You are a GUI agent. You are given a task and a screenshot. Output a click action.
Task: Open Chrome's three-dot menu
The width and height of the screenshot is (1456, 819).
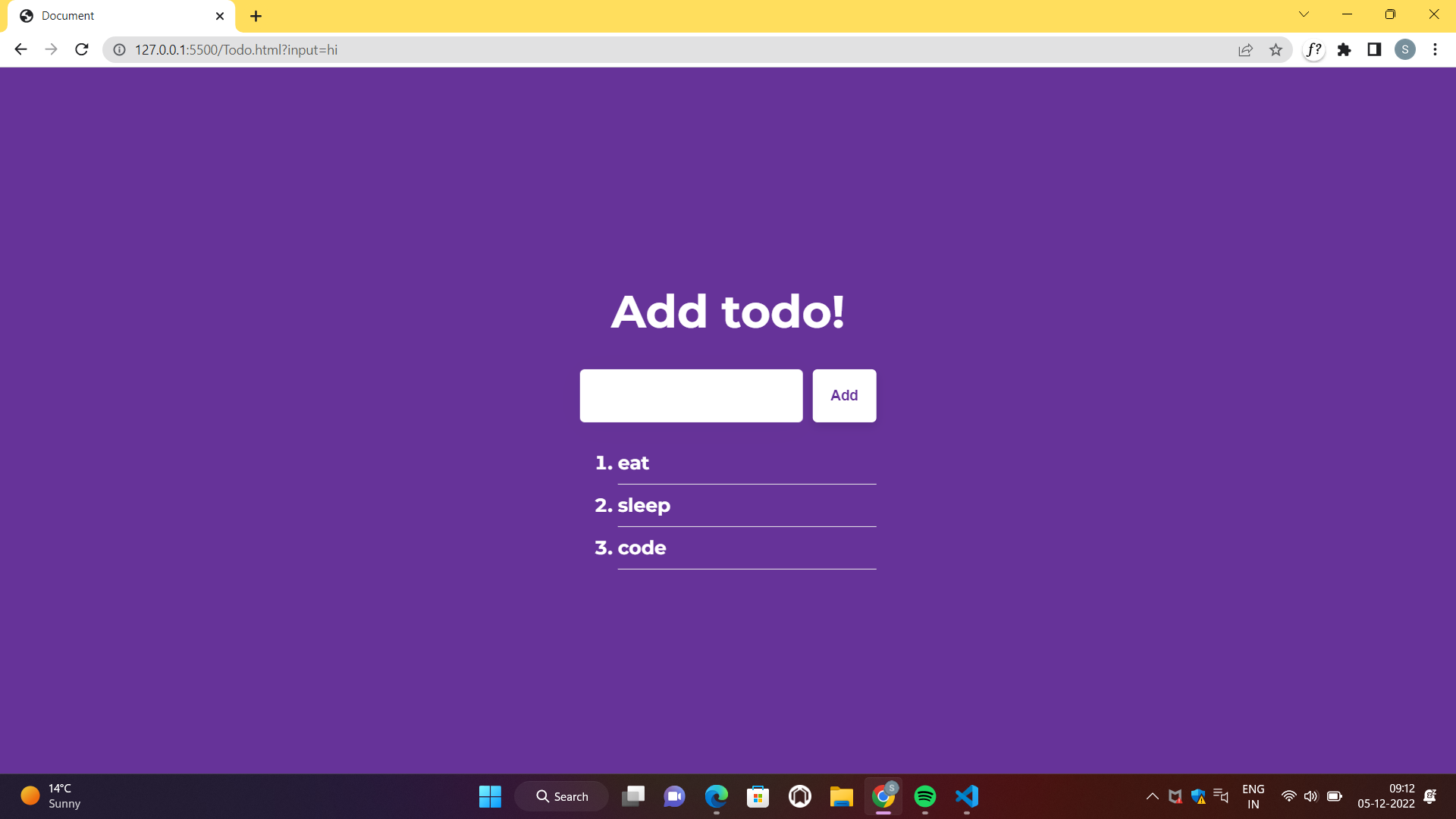tap(1435, 50)
